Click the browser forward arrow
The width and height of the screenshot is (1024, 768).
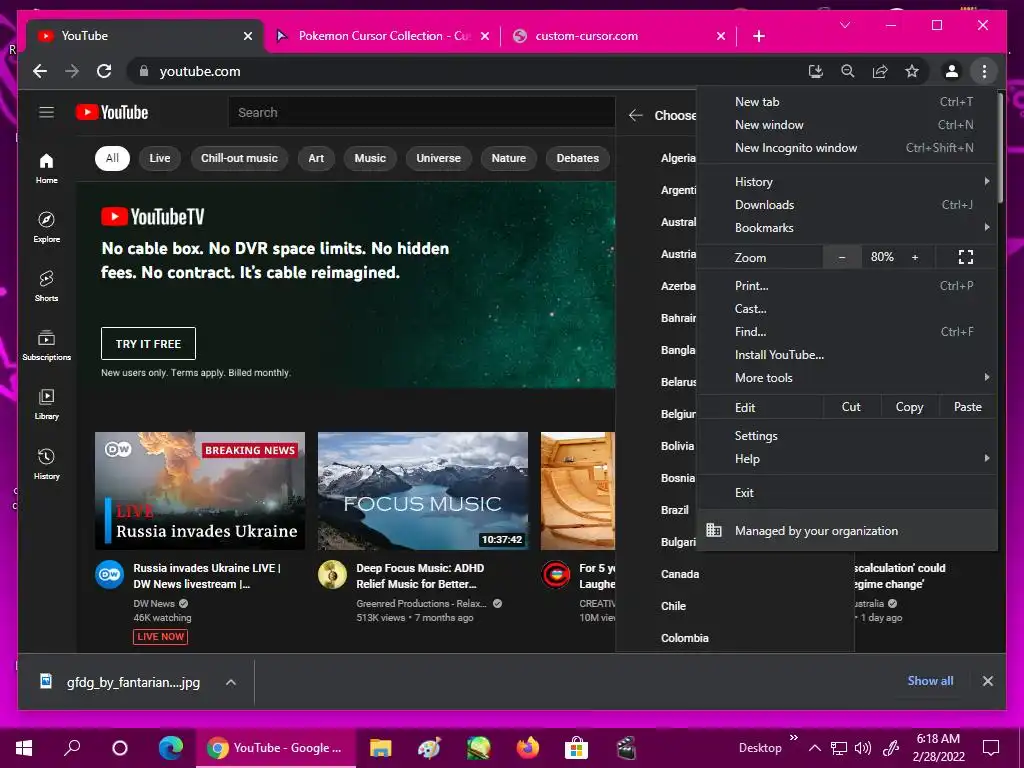pyautogui.click(x=72, y=71)
